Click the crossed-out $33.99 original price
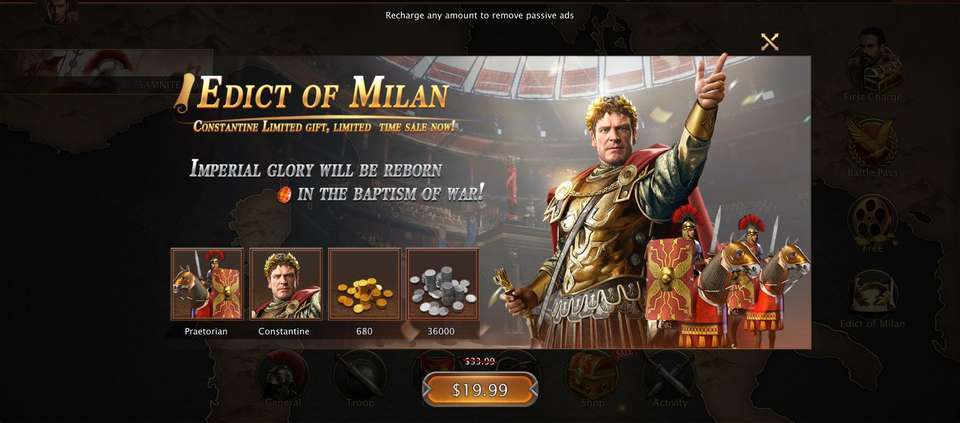The width and height of the screenshot is (960, 423). coord(480,361)
